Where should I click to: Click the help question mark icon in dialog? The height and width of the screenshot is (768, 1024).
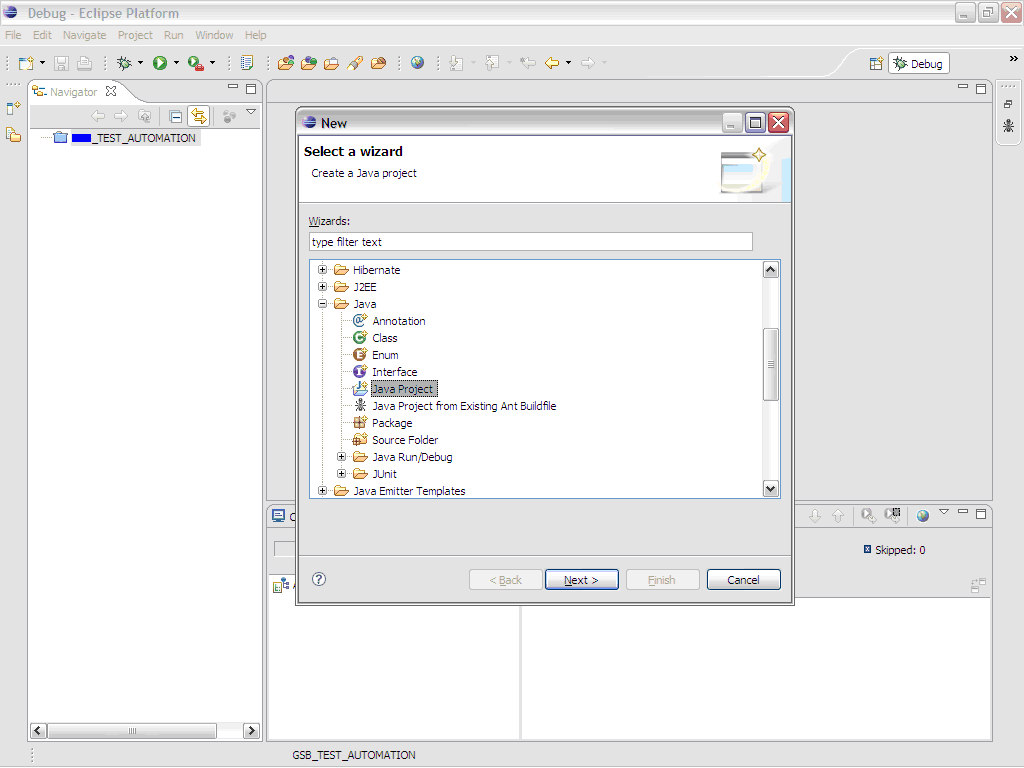click(319, 579)
